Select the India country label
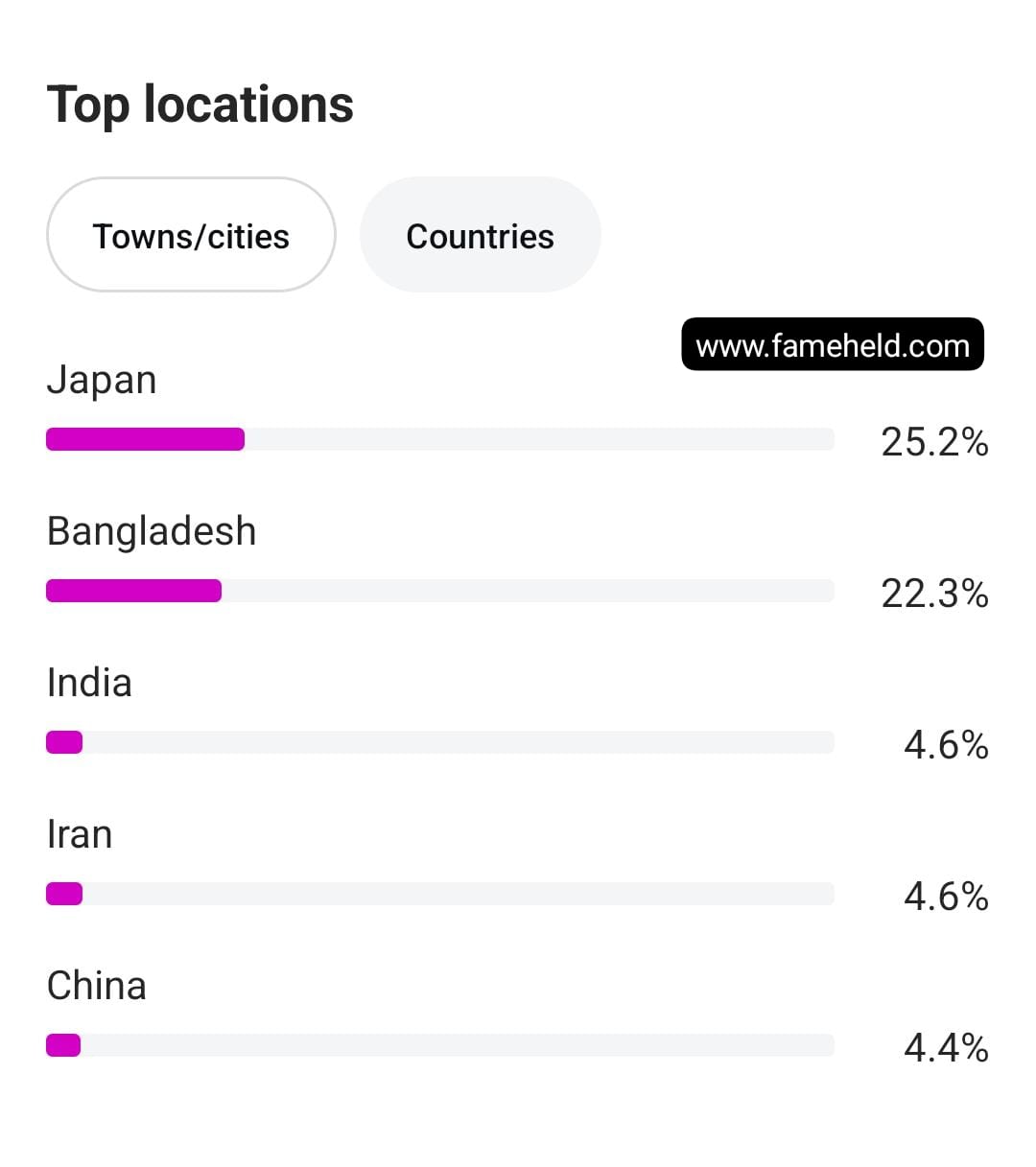Image resolution: width=1036 pixels, height=1167 pixels. [x=89, y=683]
